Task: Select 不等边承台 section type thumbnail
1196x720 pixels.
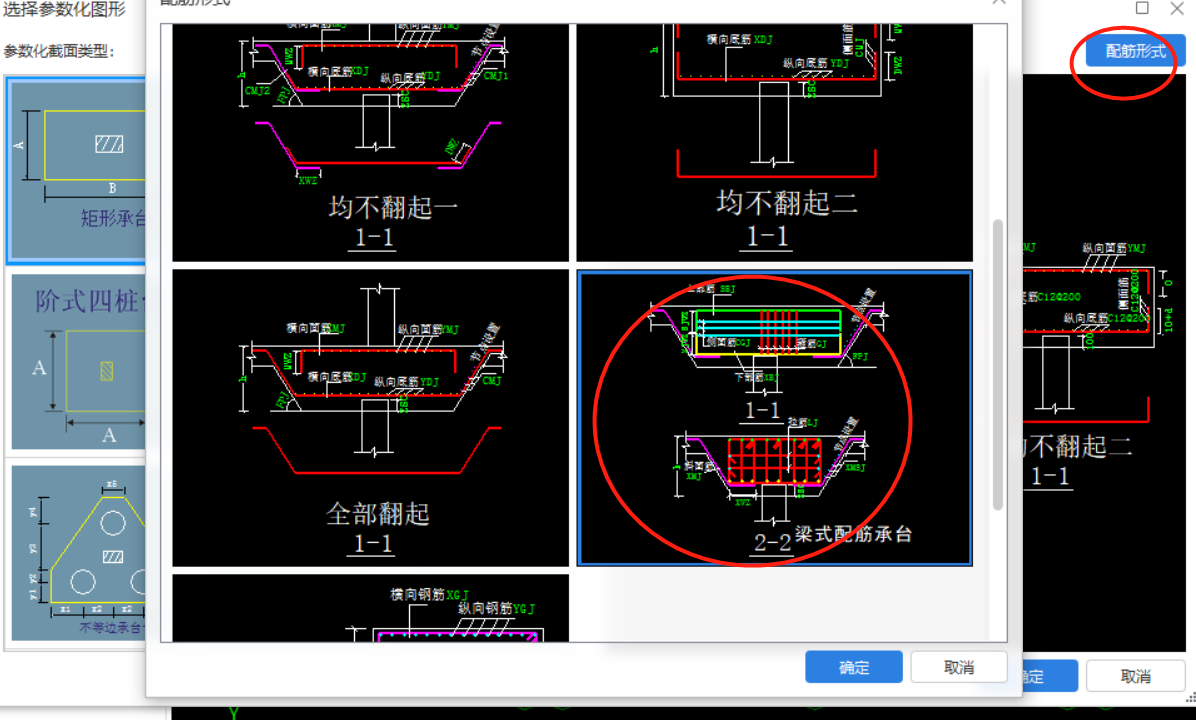Action: pyautogui.click(x=78, y=553)
